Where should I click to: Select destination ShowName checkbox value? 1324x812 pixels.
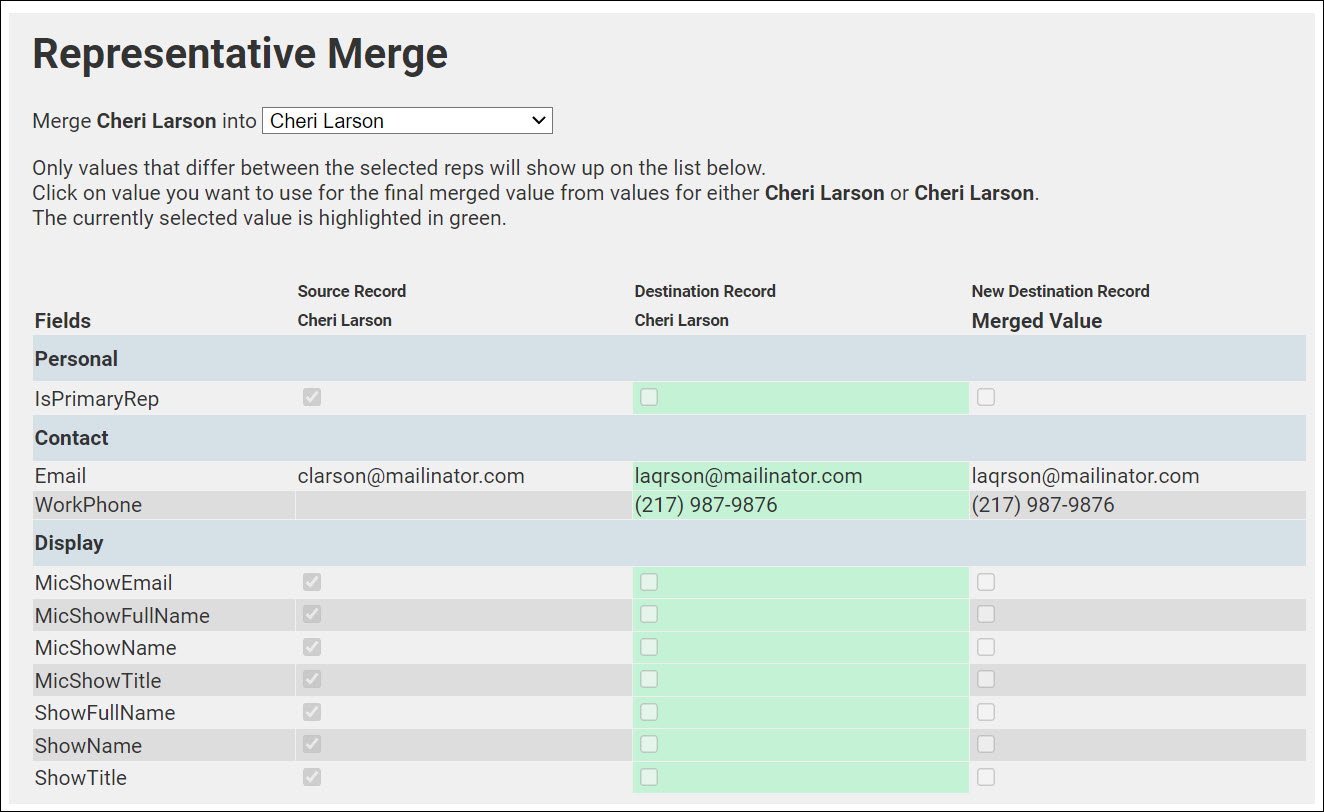point(649,745)
